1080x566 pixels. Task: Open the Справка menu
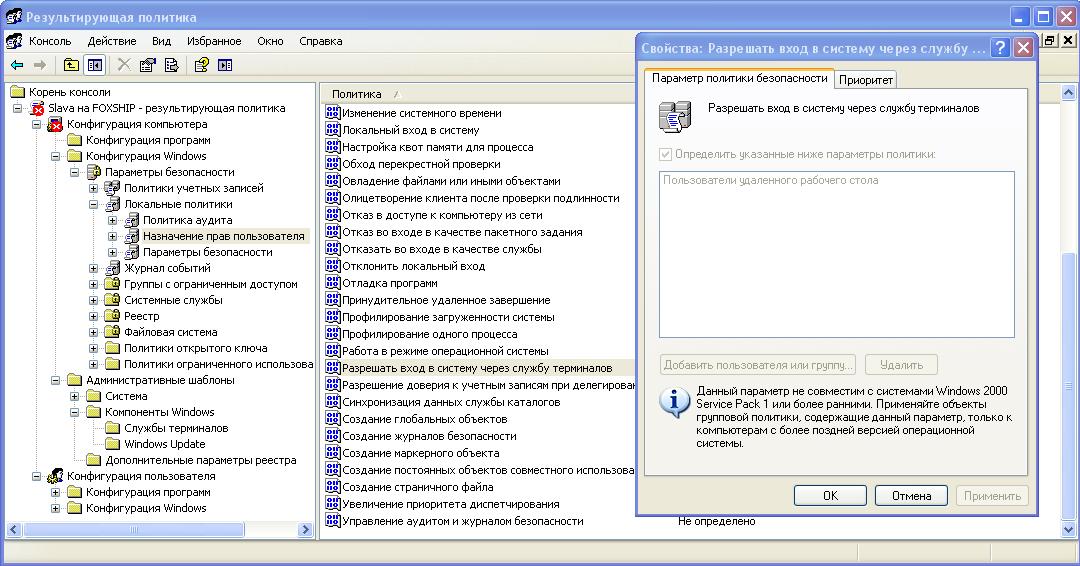(321, 41)
